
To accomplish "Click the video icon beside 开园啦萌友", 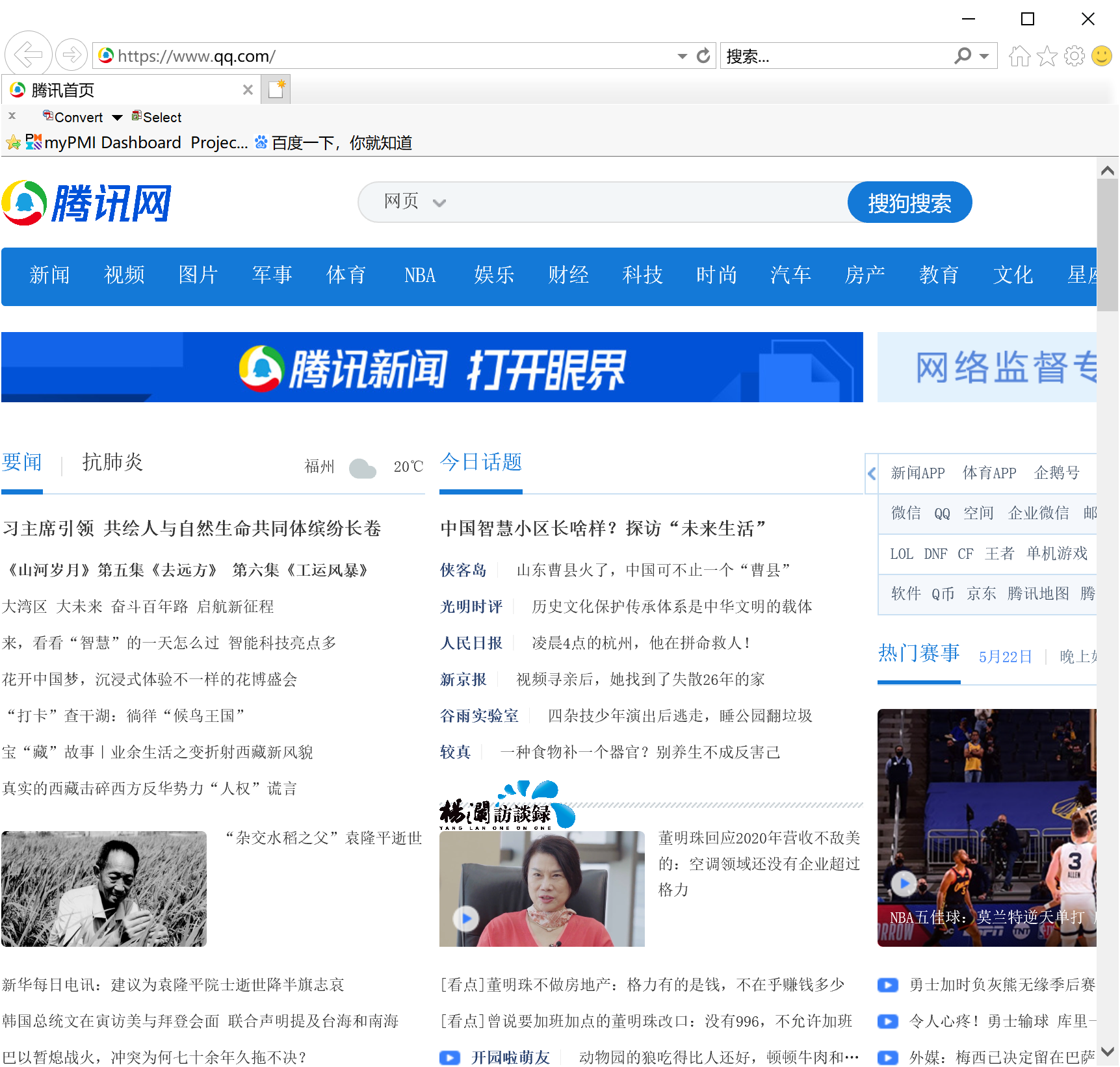I will pyautogui.click(x=450, y=1058).
